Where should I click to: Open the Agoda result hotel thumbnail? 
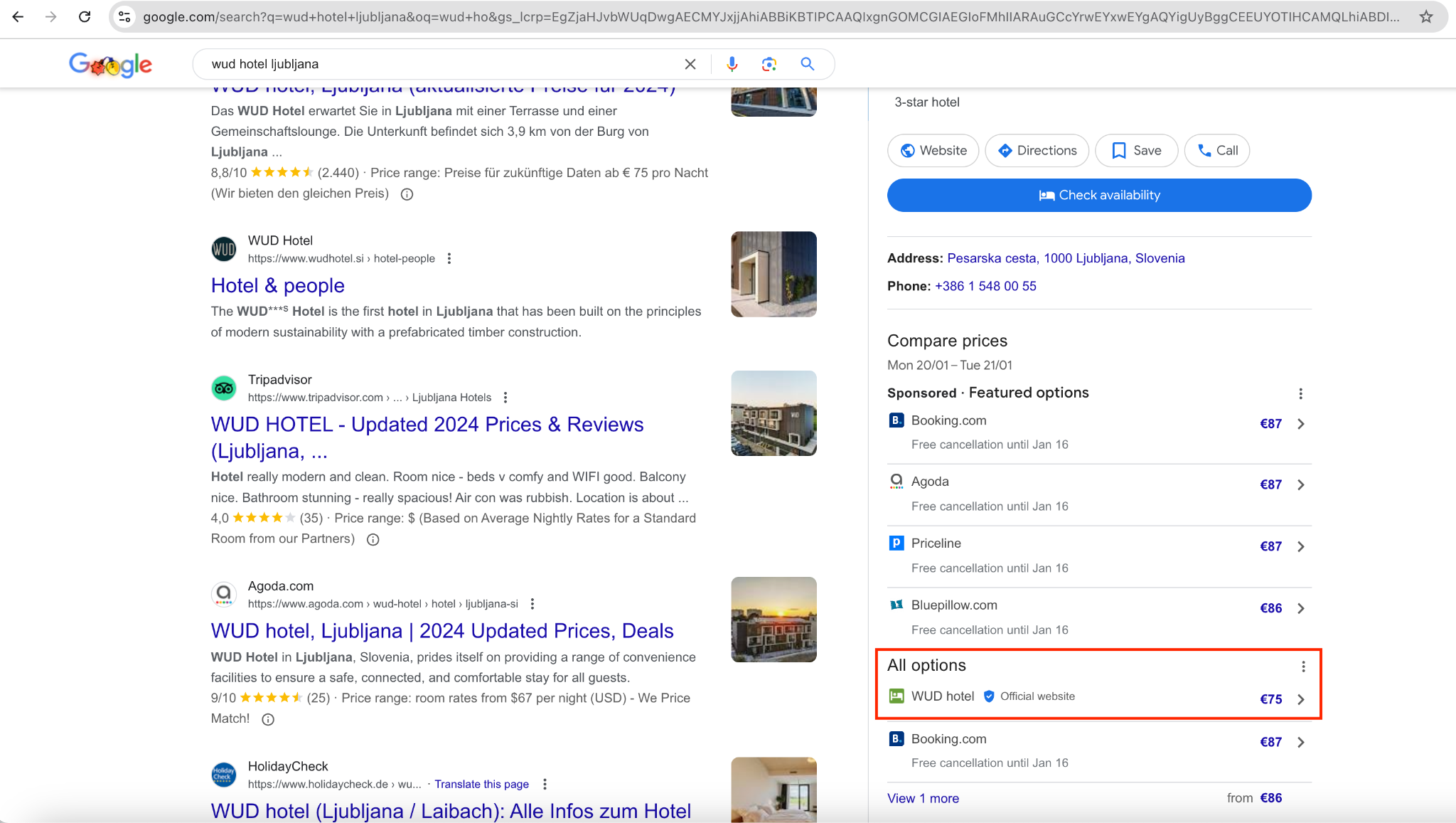773,620
